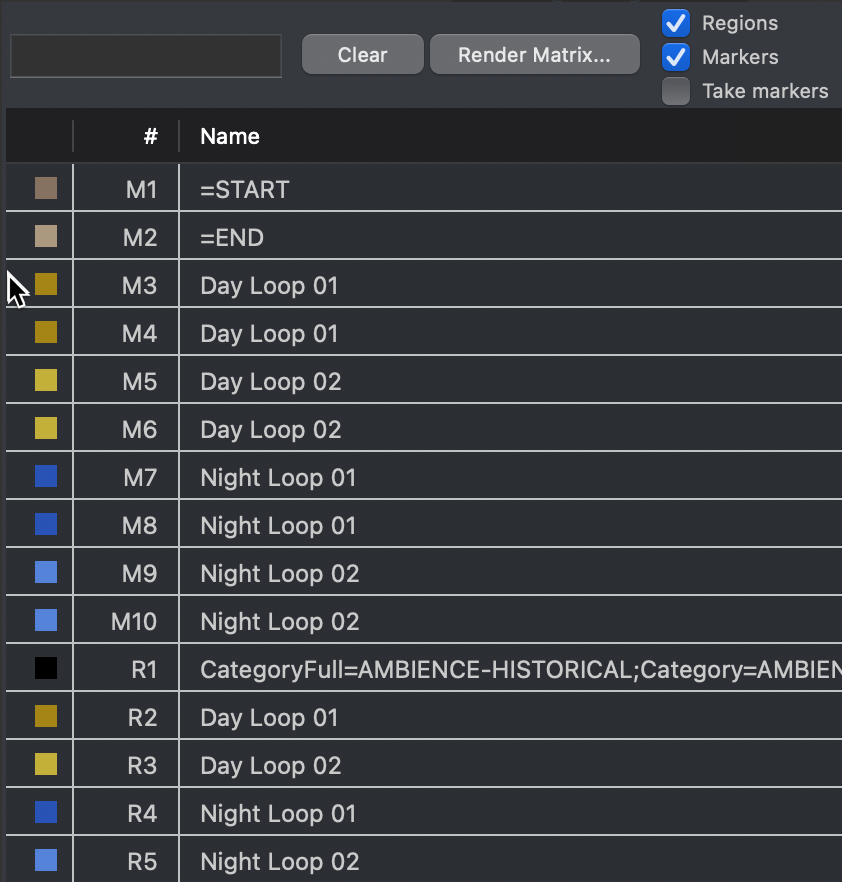This screenshot has height=882, width=842.
Task: Select the =END marker name
Action: pyautogui.click(x=232, y=238)
